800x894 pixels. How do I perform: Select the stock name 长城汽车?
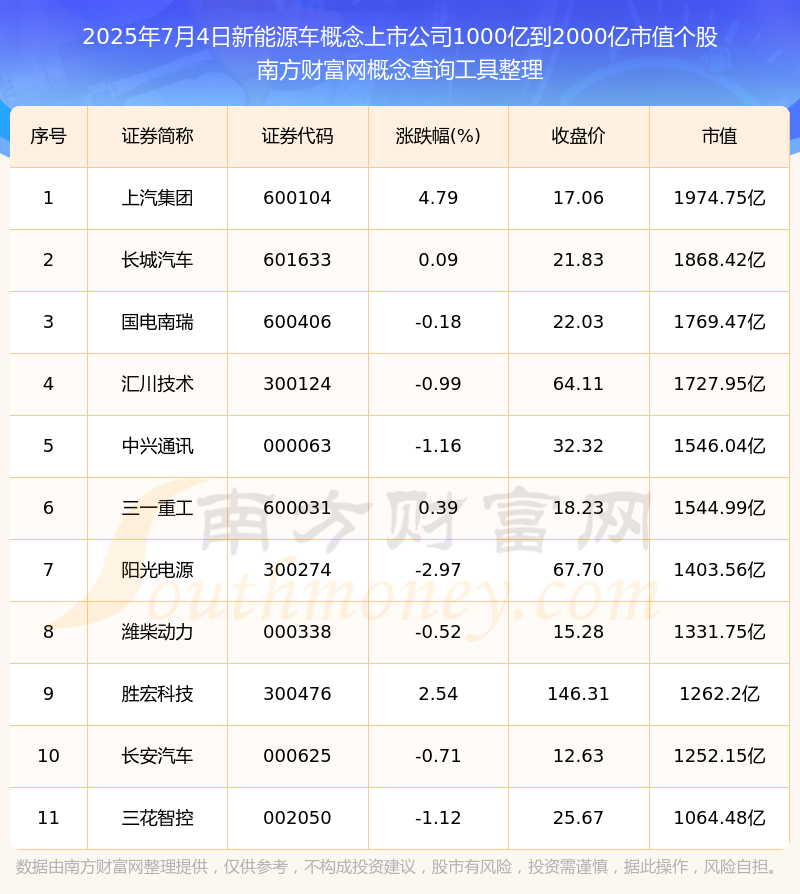point(157,260)
